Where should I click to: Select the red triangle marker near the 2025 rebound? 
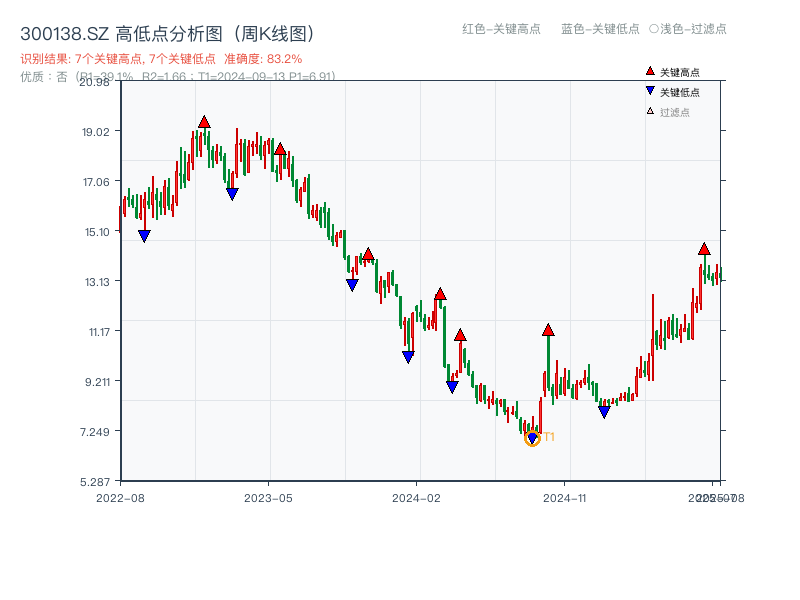[x=703, y=250]
